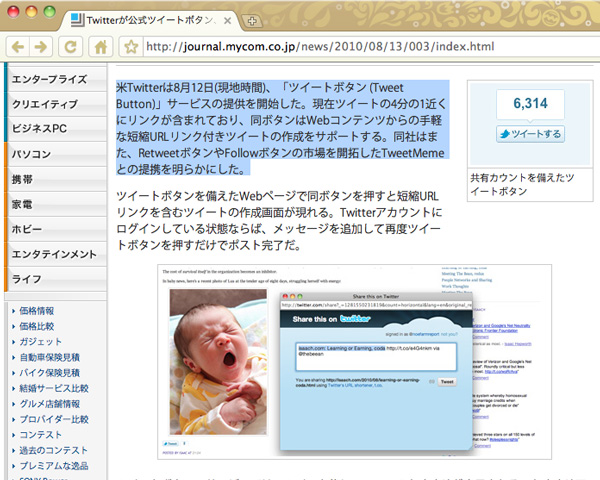Click the highlighted first article paragraph
This screenshot has width=600, height=480.
(x=282, y=128)
